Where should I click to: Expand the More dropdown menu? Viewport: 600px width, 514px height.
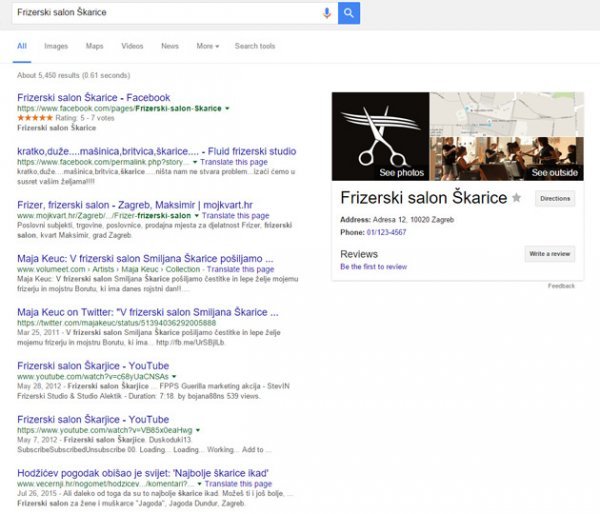(208, 46)
